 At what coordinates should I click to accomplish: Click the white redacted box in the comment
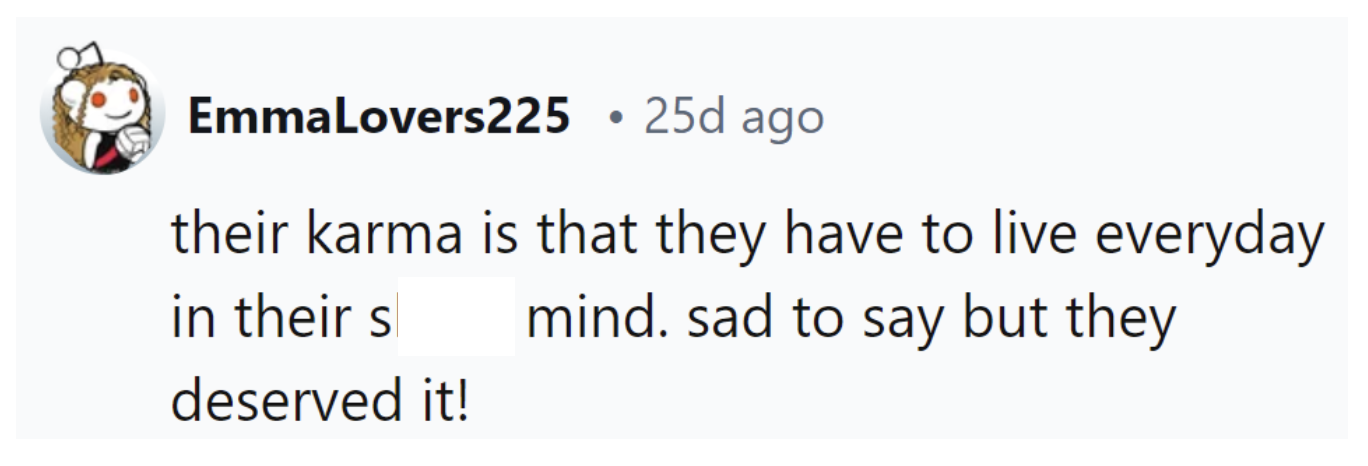[456, 317]
